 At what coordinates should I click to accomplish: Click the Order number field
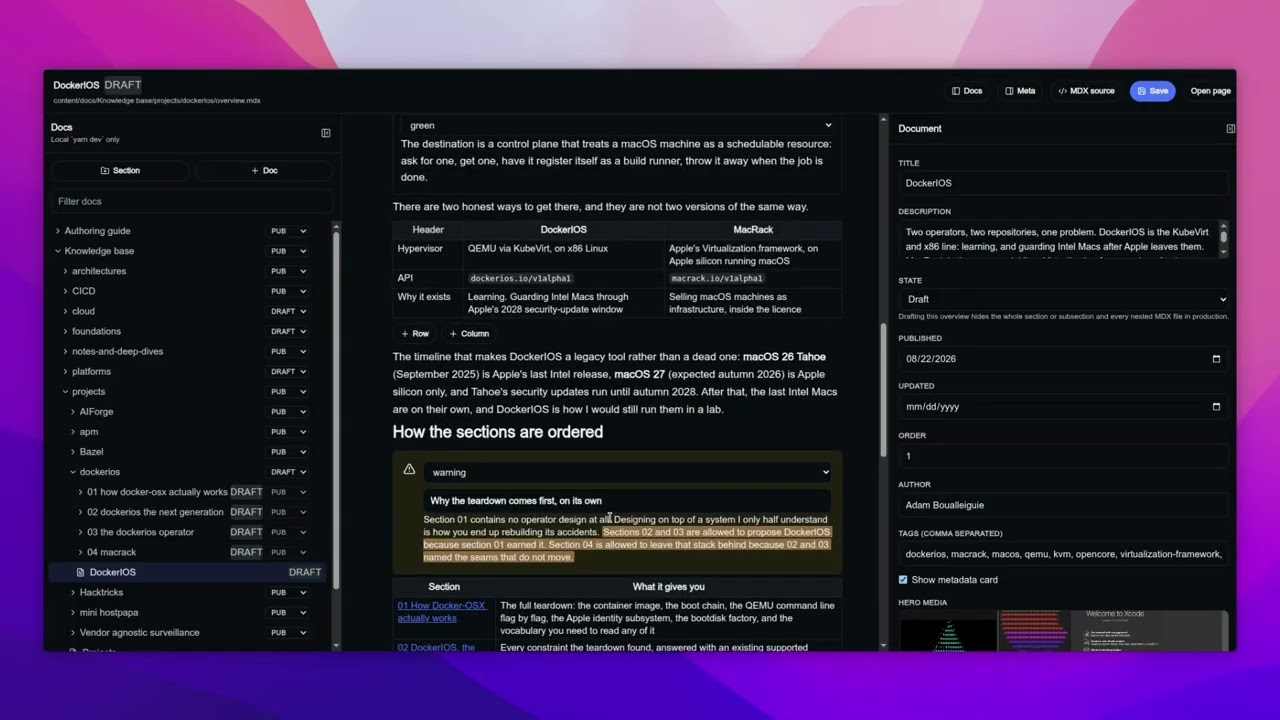click(1063, 456)
